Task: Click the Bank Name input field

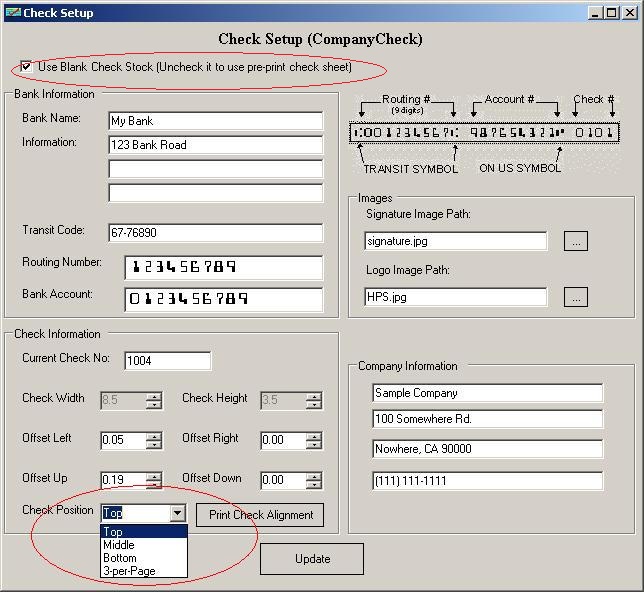Action: tap(215, 121)
